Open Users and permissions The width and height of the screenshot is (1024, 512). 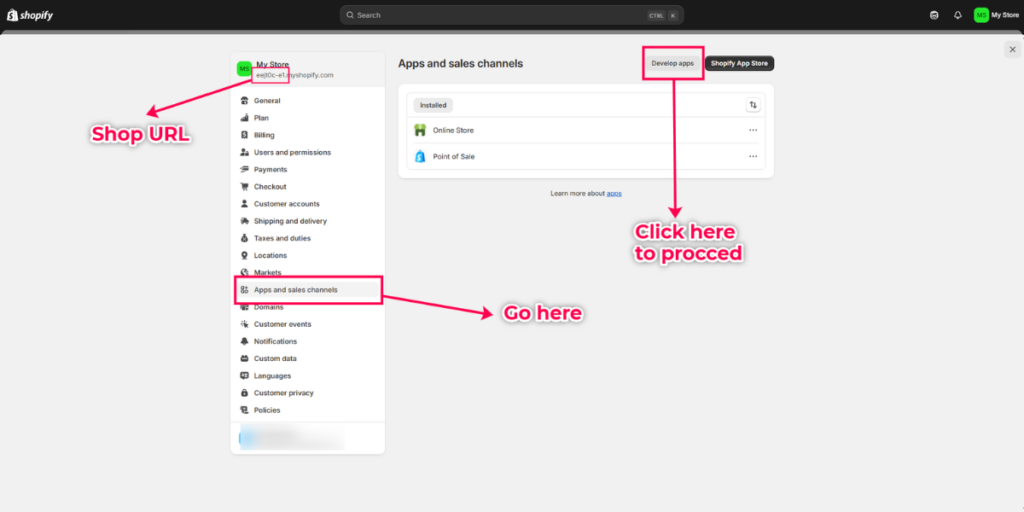click(x=308, y=152)
